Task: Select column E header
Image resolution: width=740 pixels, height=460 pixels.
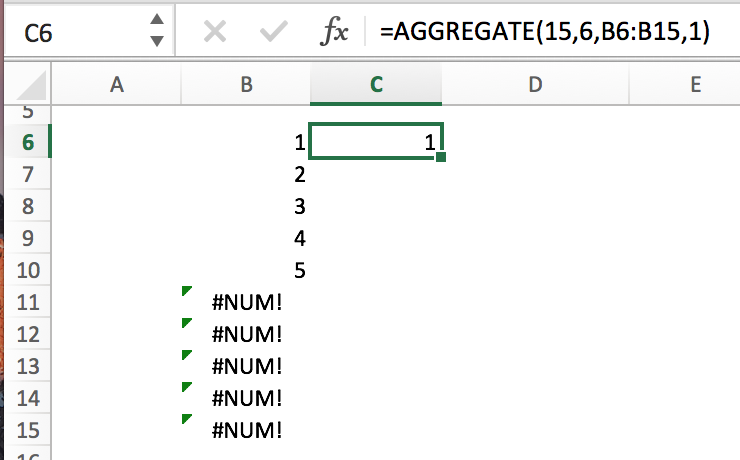Action: coord(695,86)
